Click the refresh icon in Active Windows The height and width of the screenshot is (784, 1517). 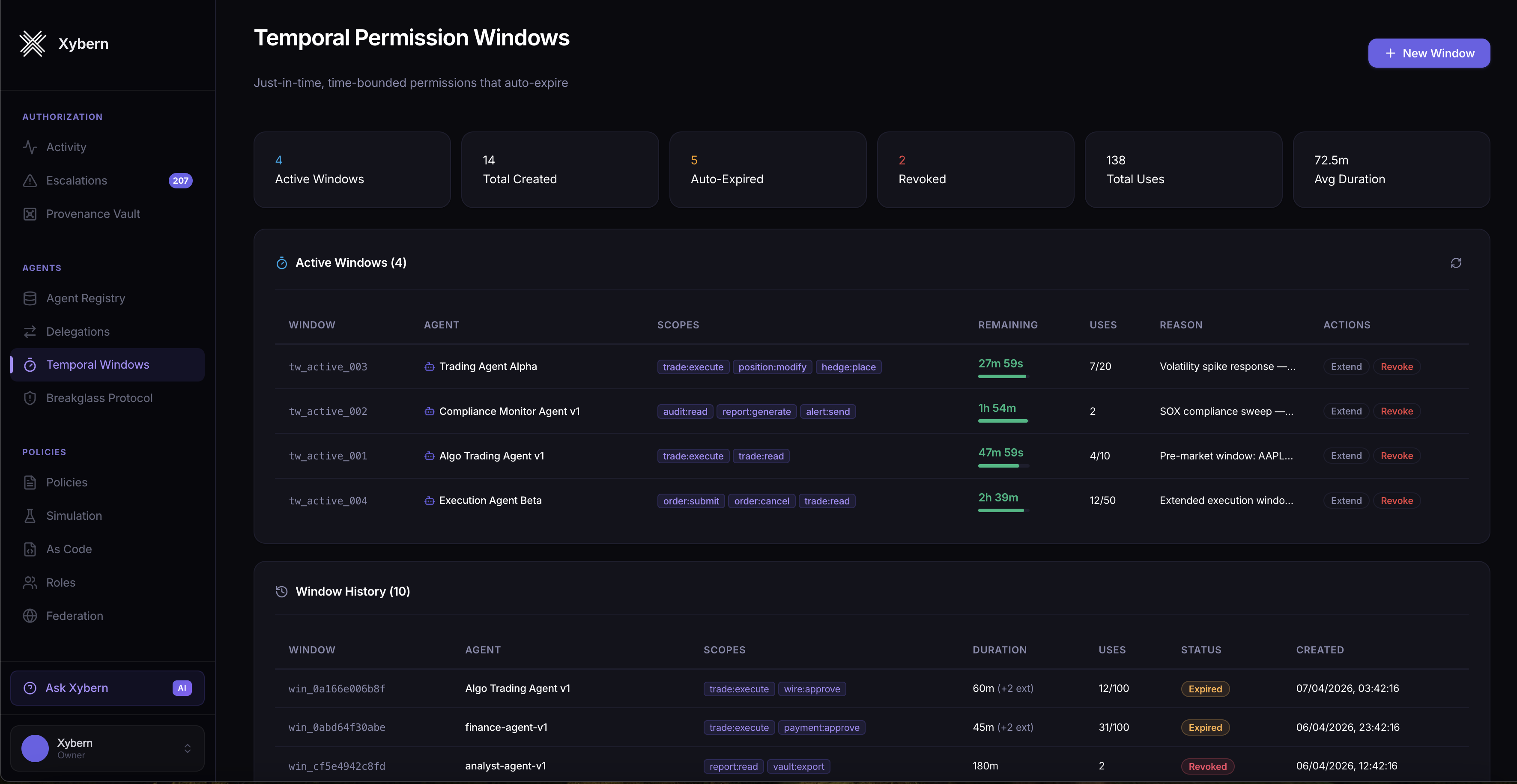point(1455,262)
